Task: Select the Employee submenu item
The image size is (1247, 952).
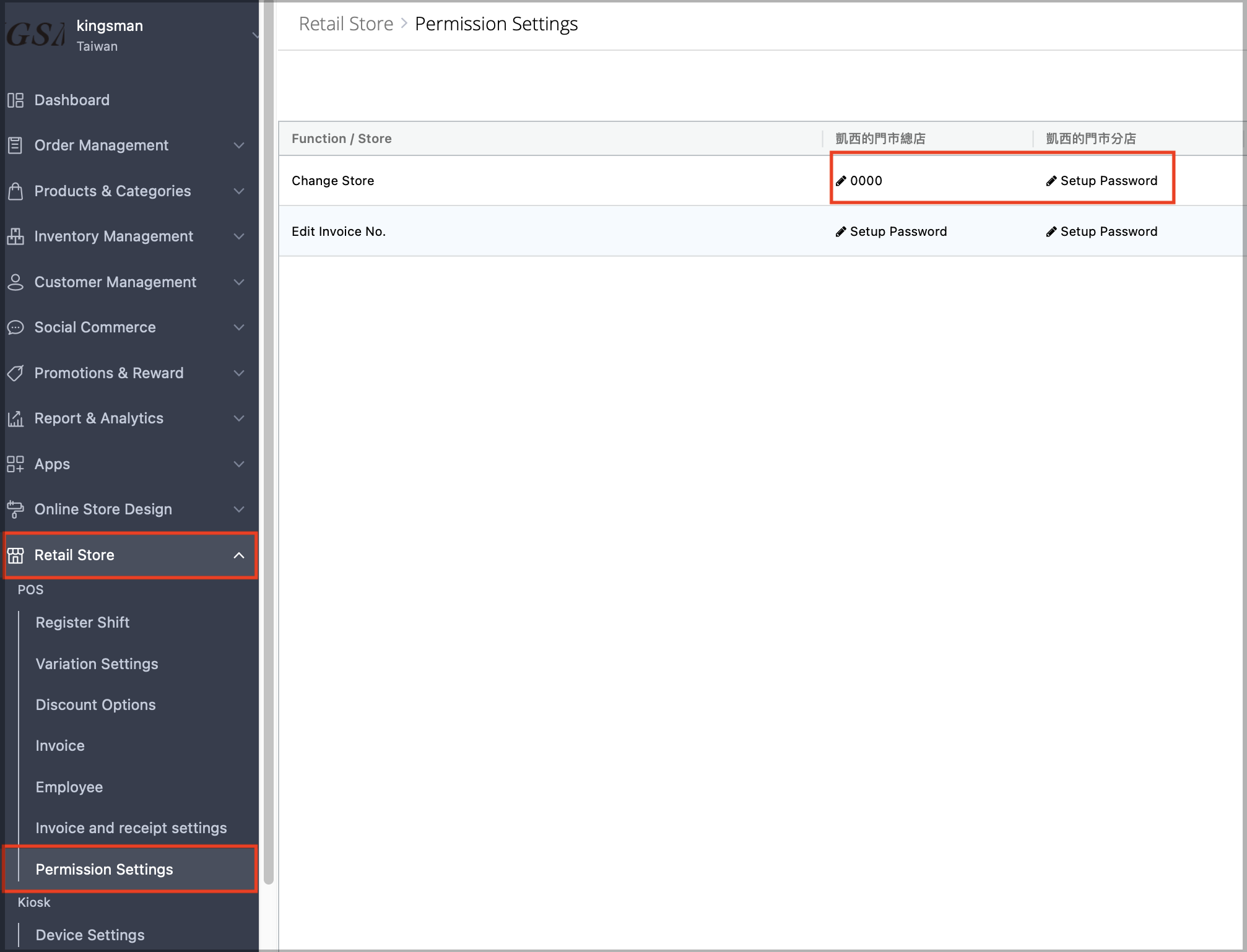Action: 69,787
